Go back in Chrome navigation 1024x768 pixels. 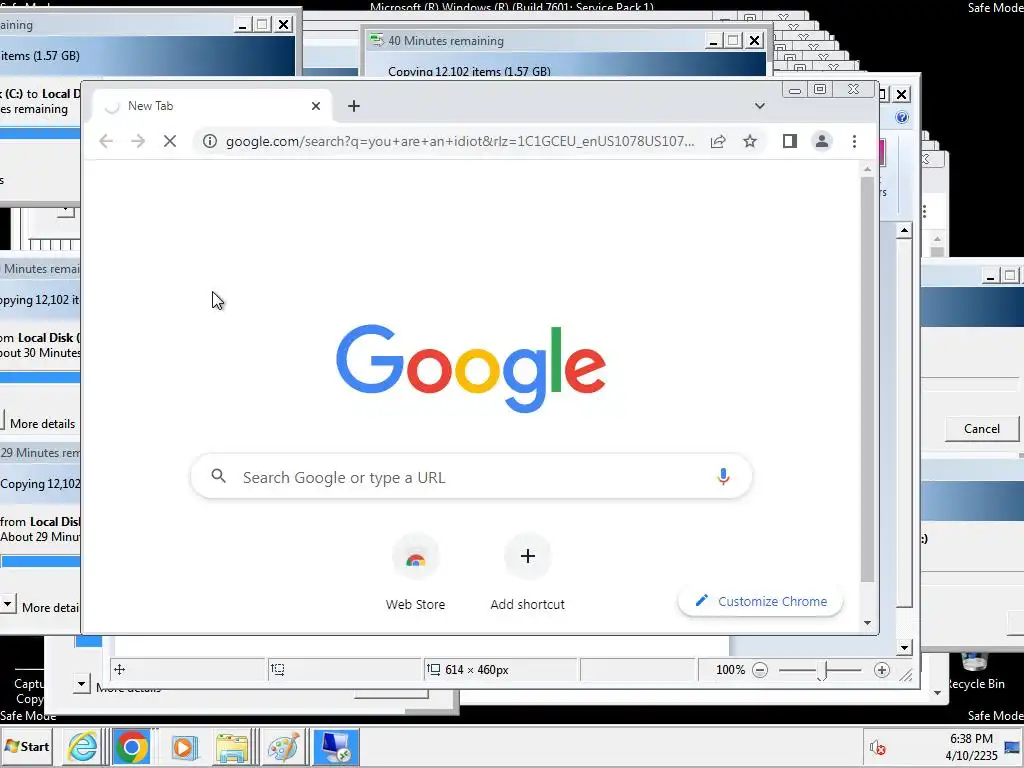(x=106, y=141)
